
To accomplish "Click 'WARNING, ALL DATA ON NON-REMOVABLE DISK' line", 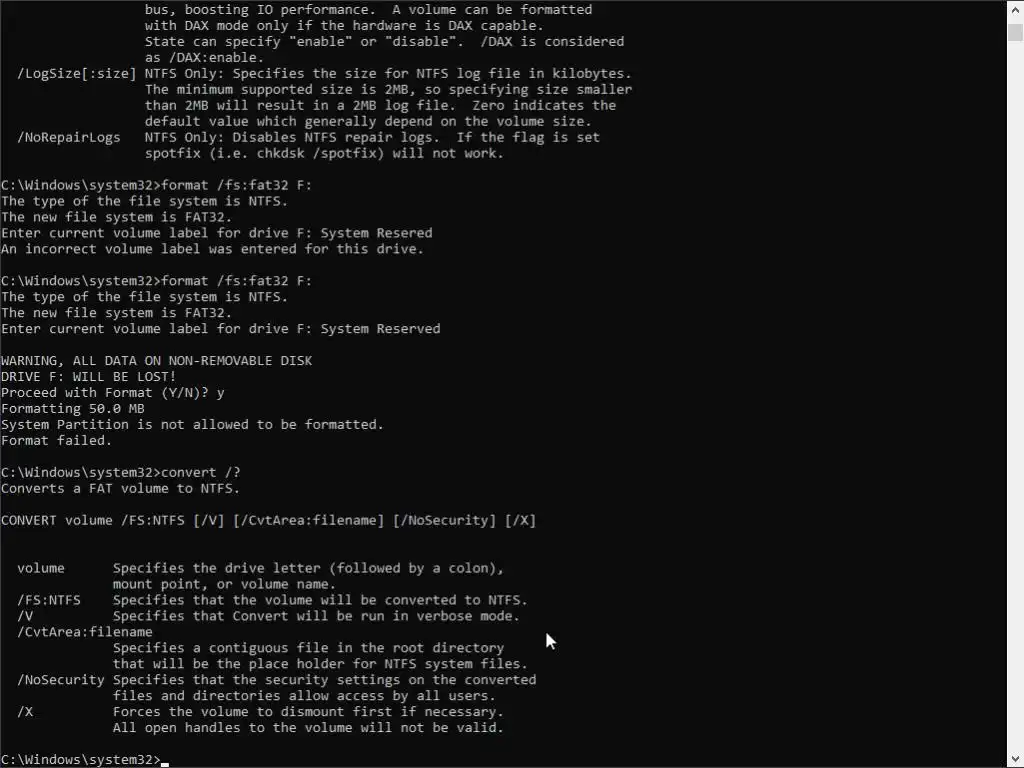I will (x=157, y=360).
